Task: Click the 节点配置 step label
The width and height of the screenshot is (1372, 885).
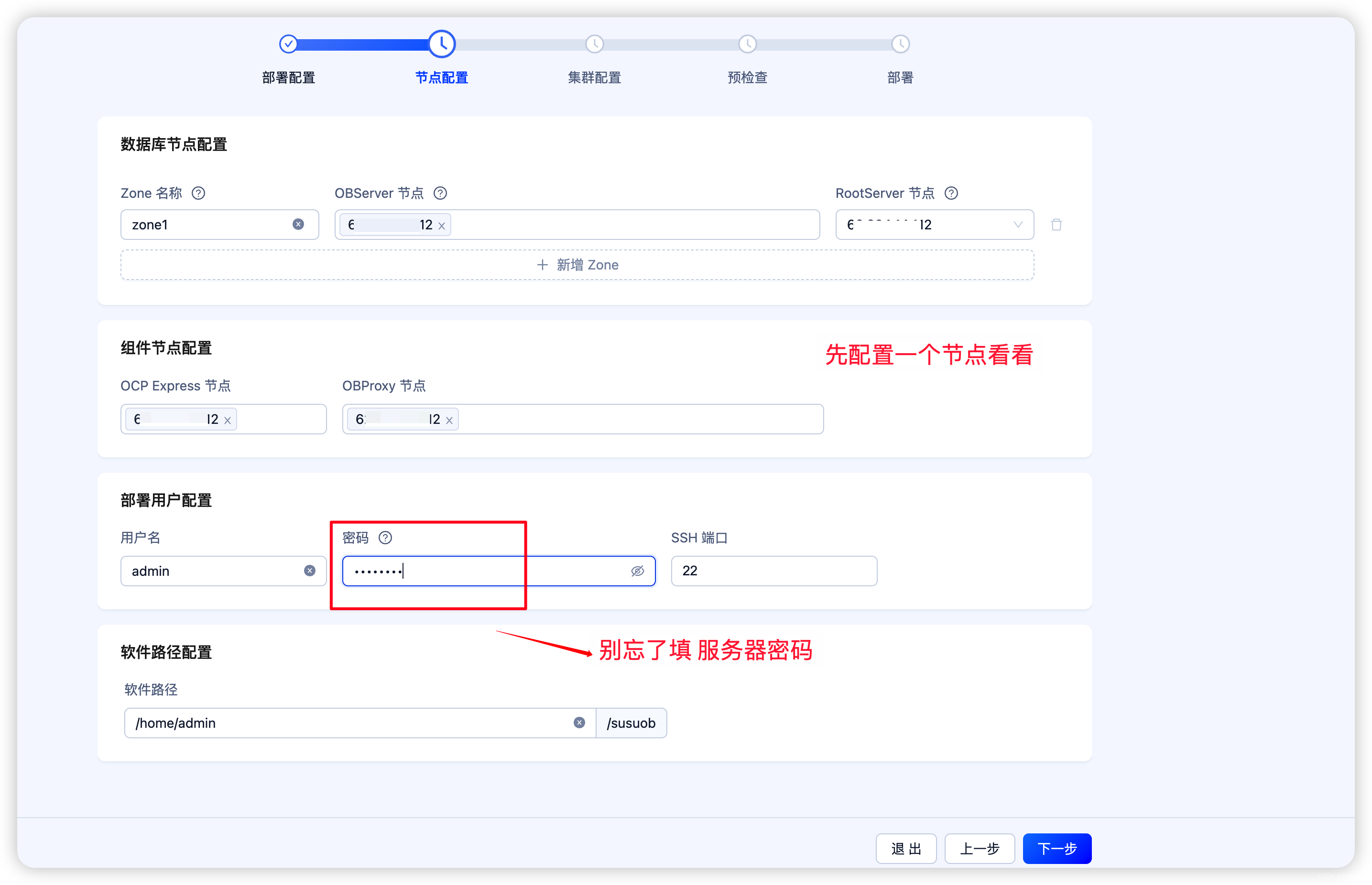Action: coord(441,77)
